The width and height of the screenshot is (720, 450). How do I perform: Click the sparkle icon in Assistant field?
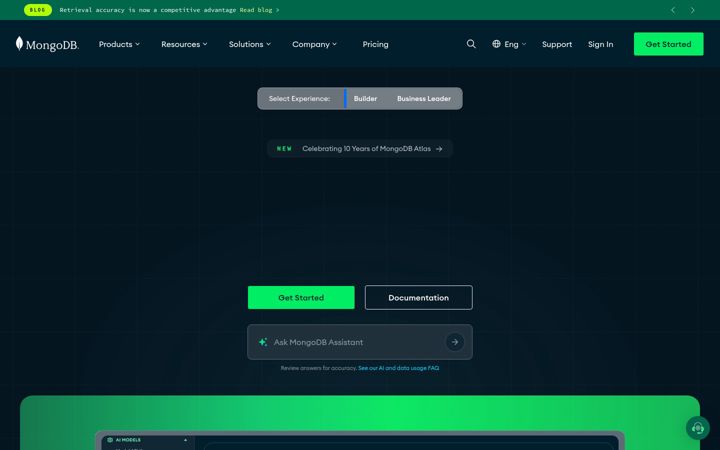pos(263,342)
